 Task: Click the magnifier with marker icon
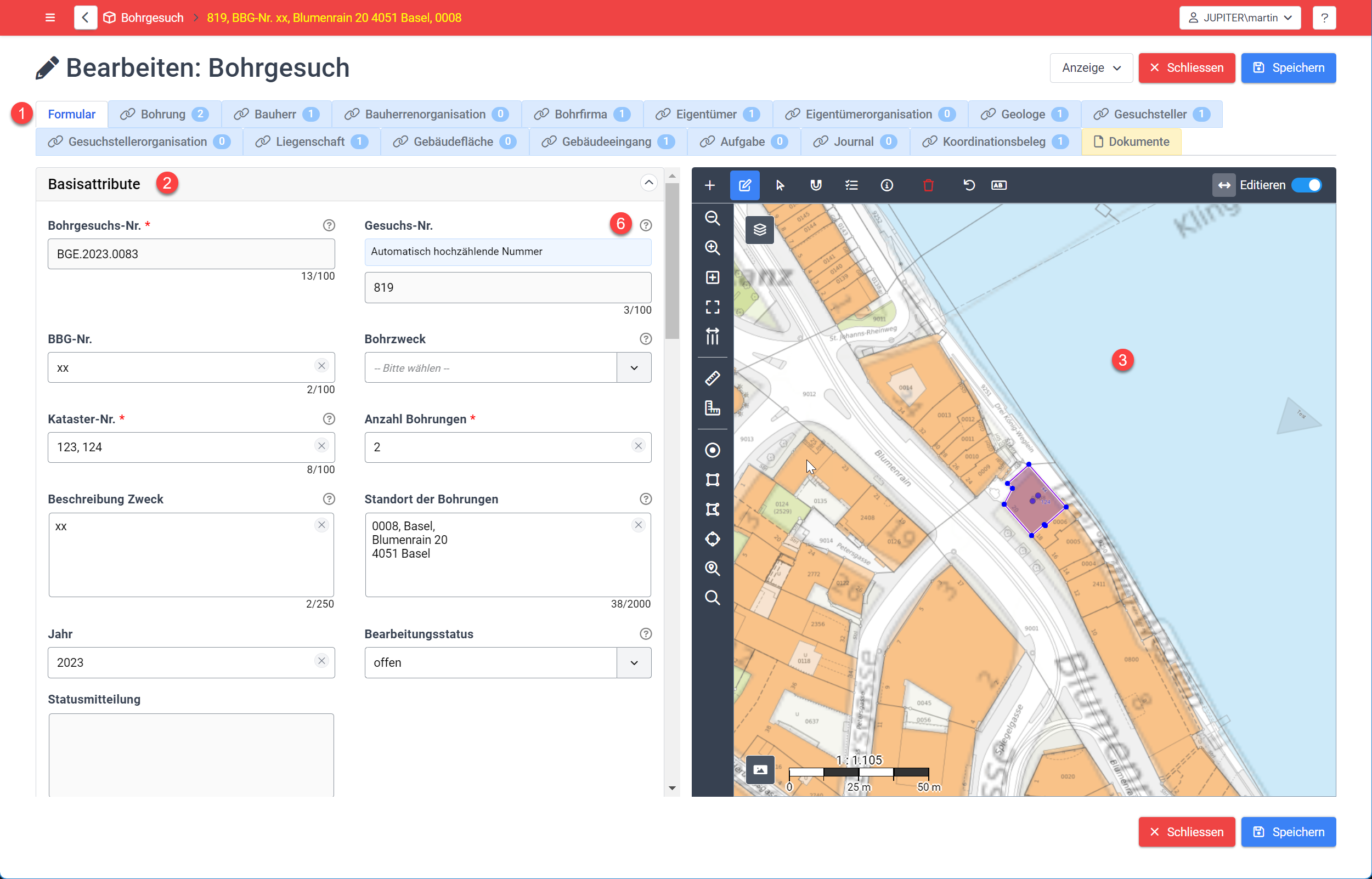pyautogui.click(x=712, y=569)
